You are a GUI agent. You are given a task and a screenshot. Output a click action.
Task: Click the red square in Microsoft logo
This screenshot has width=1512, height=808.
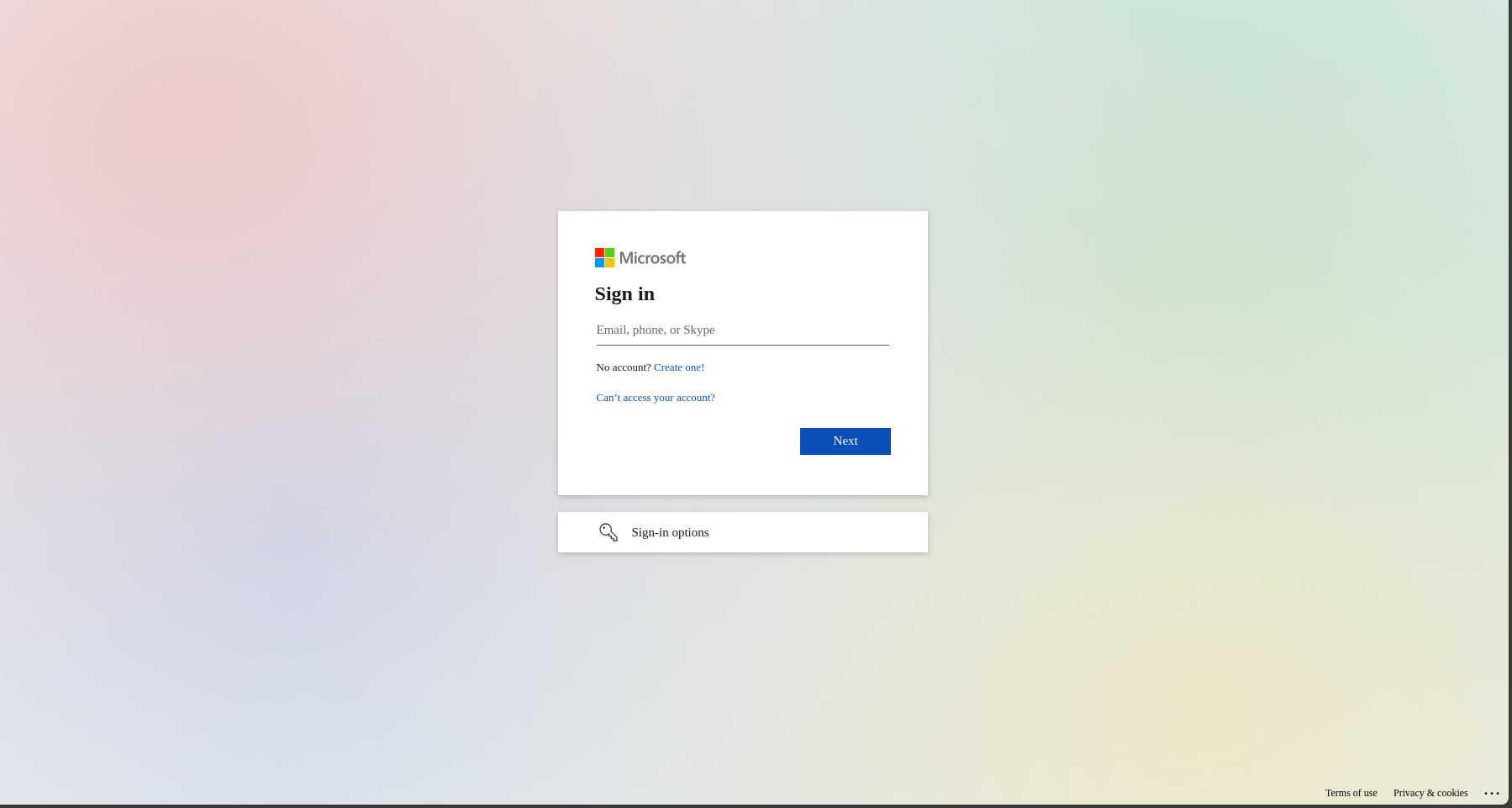[599, 253]
